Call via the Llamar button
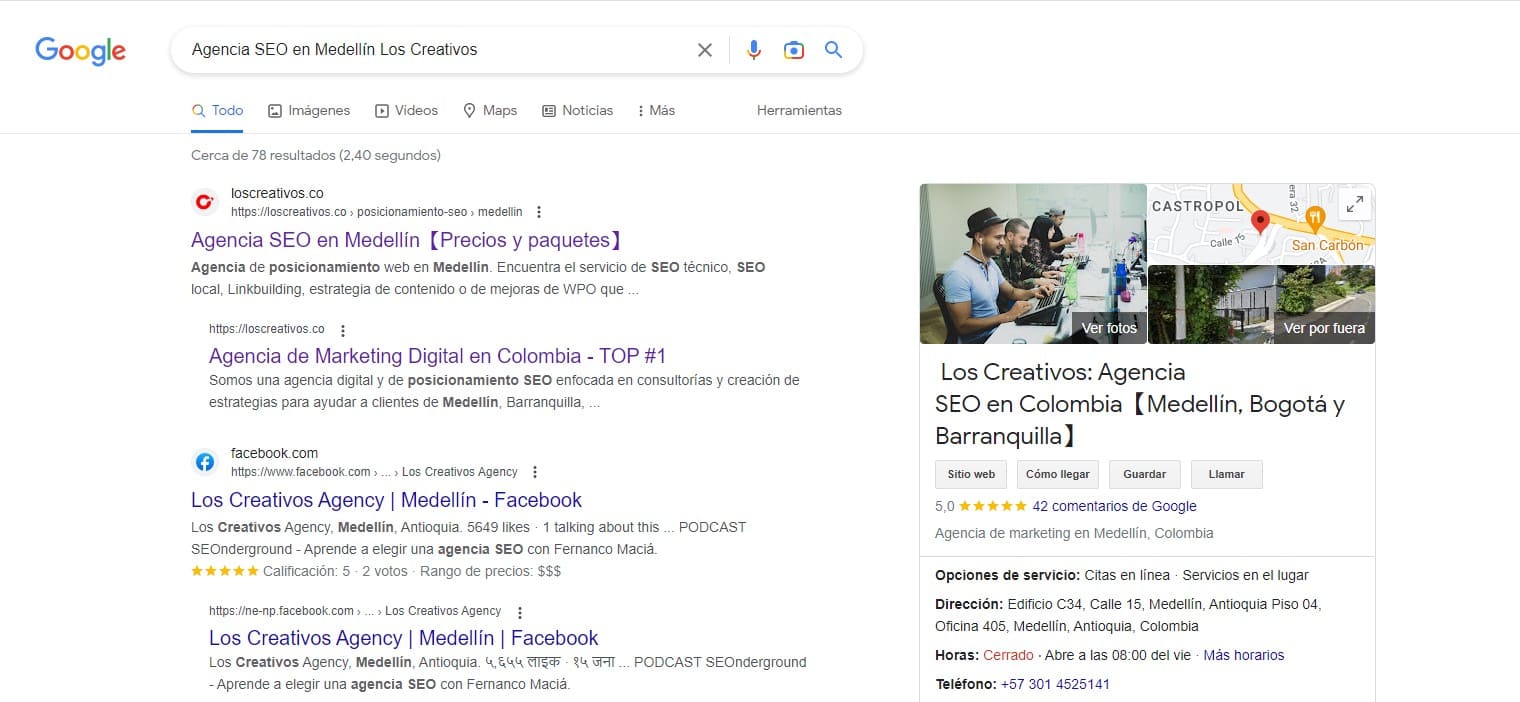This screenshot has height=702, width=1520. [1226, 473]
